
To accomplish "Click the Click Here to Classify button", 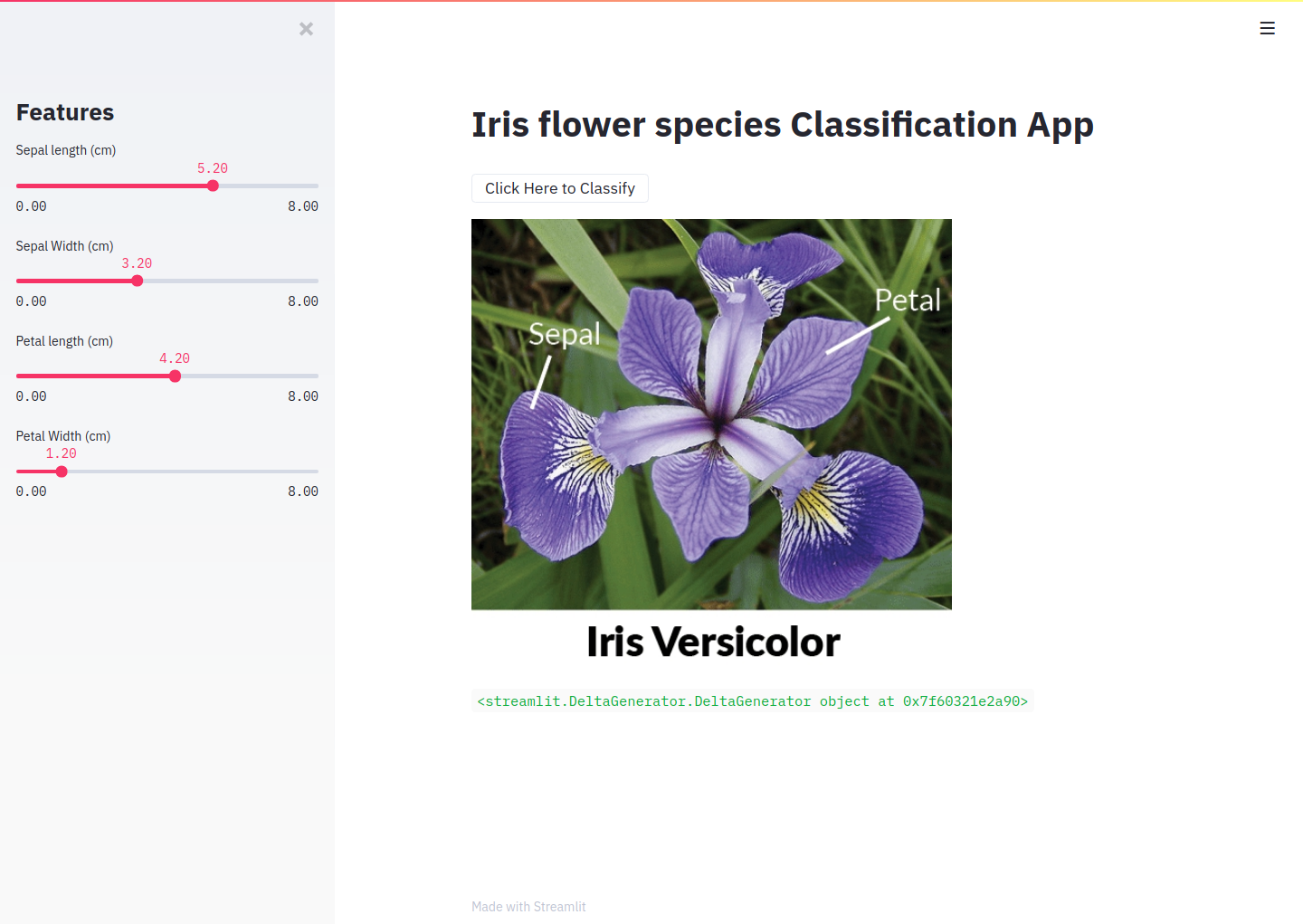I will (x=559, y=188).
